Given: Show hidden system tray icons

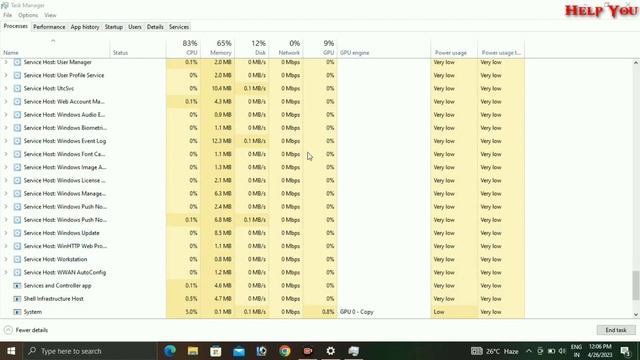Looking at the screenshot, I should (529, 351).
